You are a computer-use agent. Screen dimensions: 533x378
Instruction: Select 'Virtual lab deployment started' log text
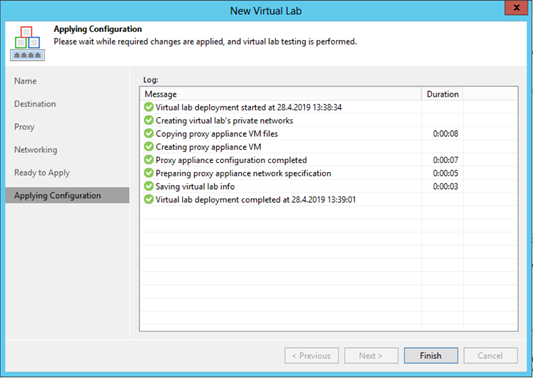click(x=248, y=107)
